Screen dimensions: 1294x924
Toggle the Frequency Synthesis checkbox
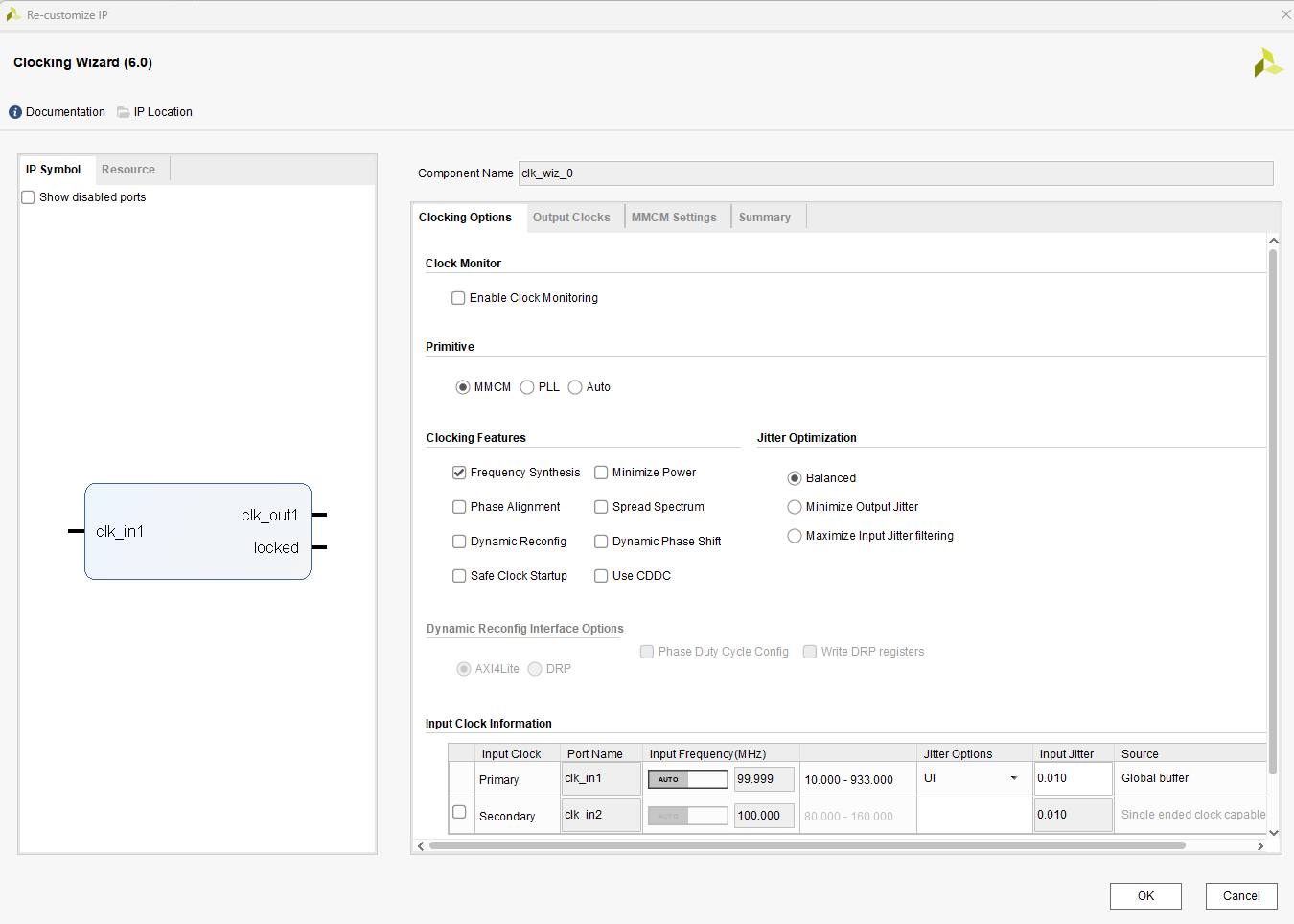click(x=459, y=473)
